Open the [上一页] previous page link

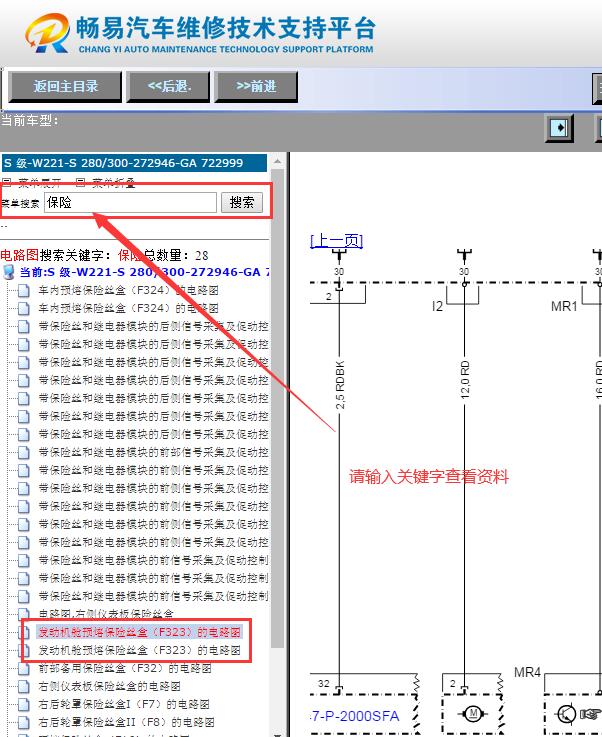click(336, 241)
